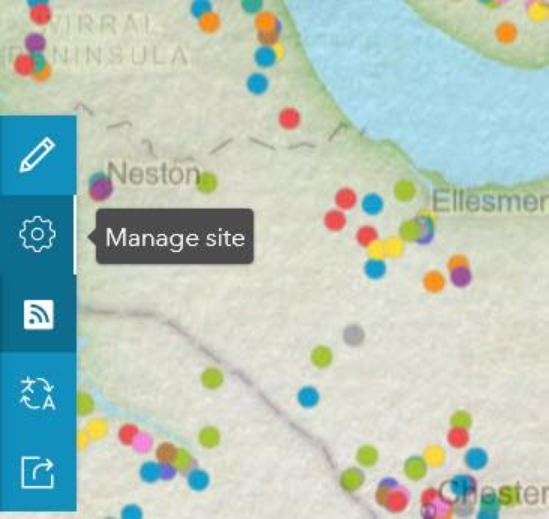Open Manage site gear icon
549x519 pixels.
pyautogui.click(x=37, y=234)
